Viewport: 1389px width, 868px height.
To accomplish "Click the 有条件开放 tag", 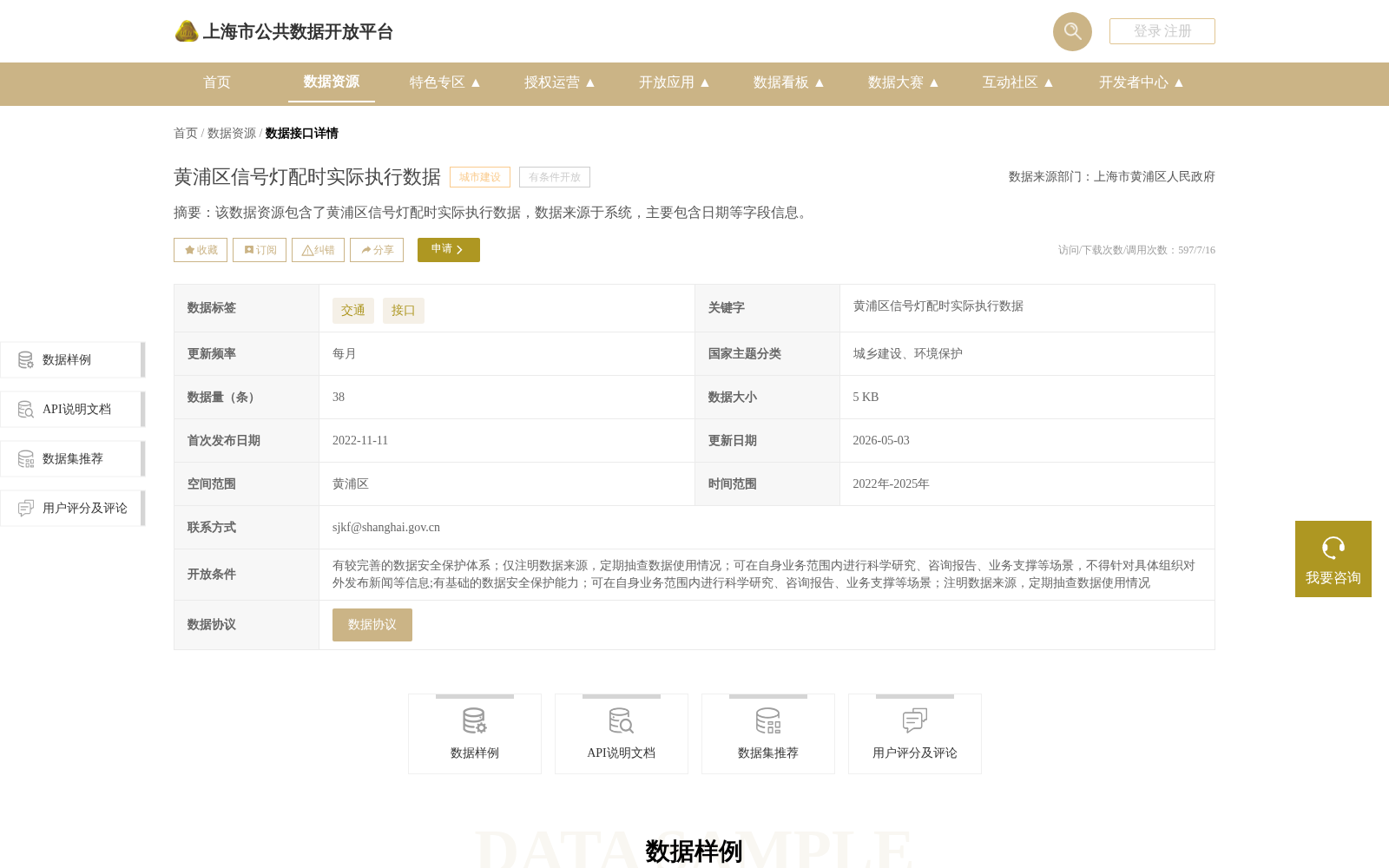I will click(x=555, y=177).
